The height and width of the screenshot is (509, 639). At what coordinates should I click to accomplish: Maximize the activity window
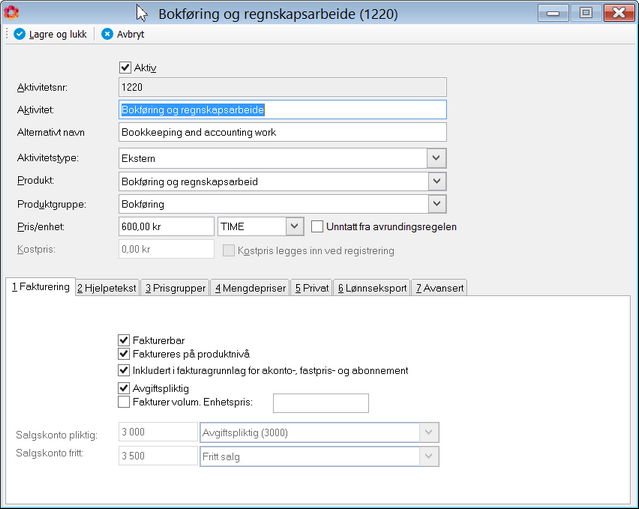586,13
